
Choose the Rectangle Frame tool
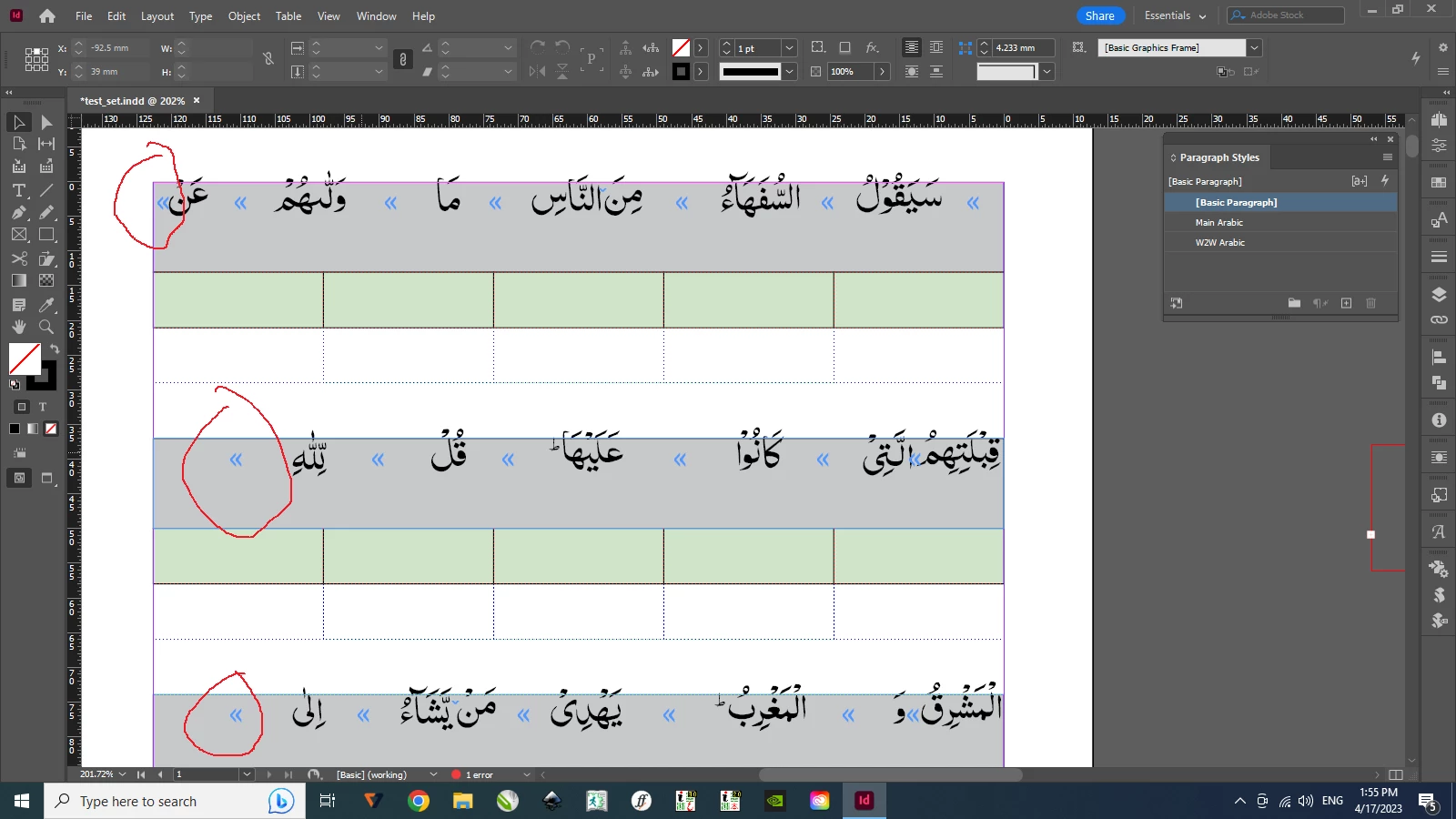(x=19, y=235)
